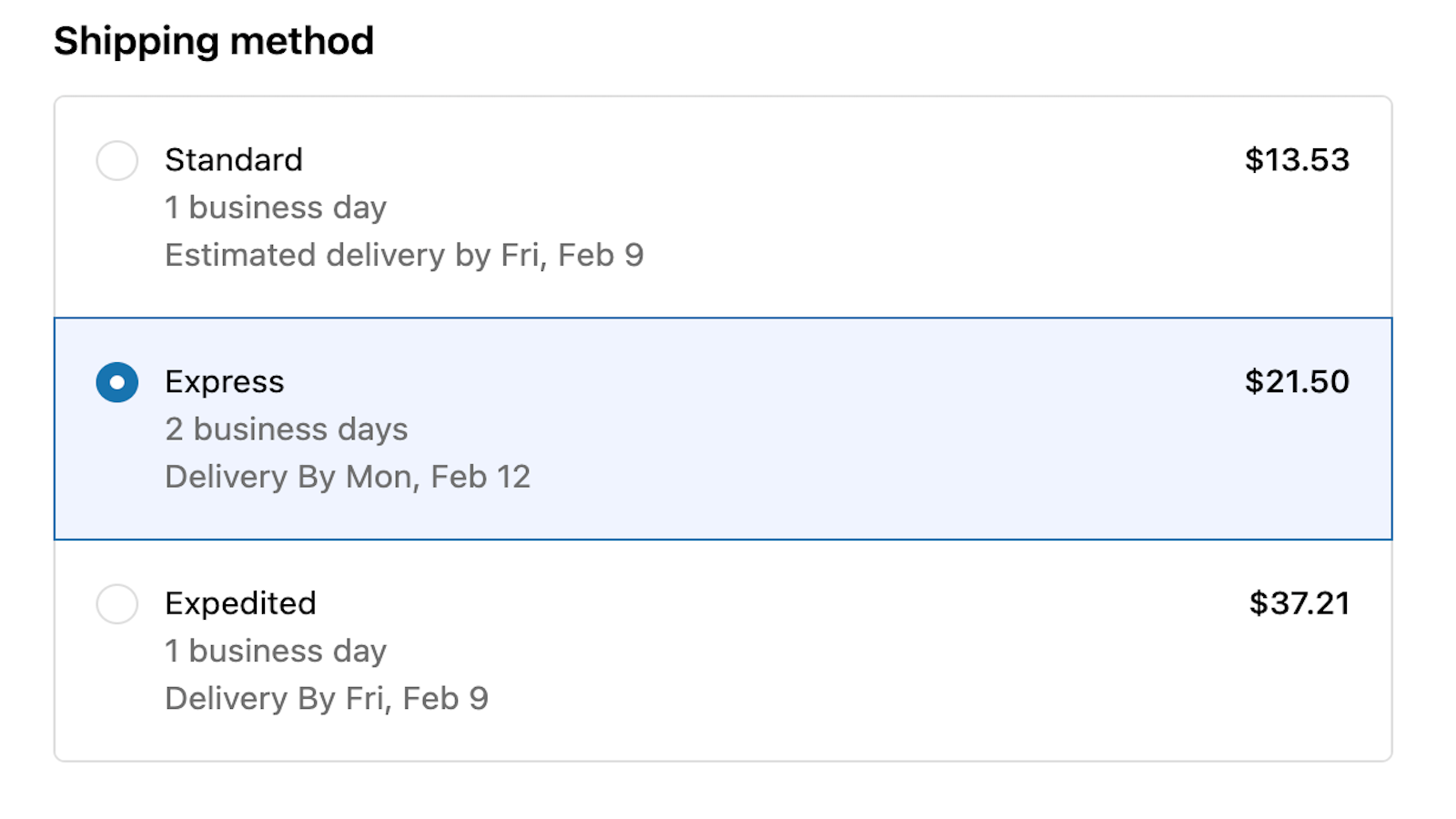Click the 1 business day text under Expedited
The height and width of the screenshot is (819, 1456).
[276, 651]
